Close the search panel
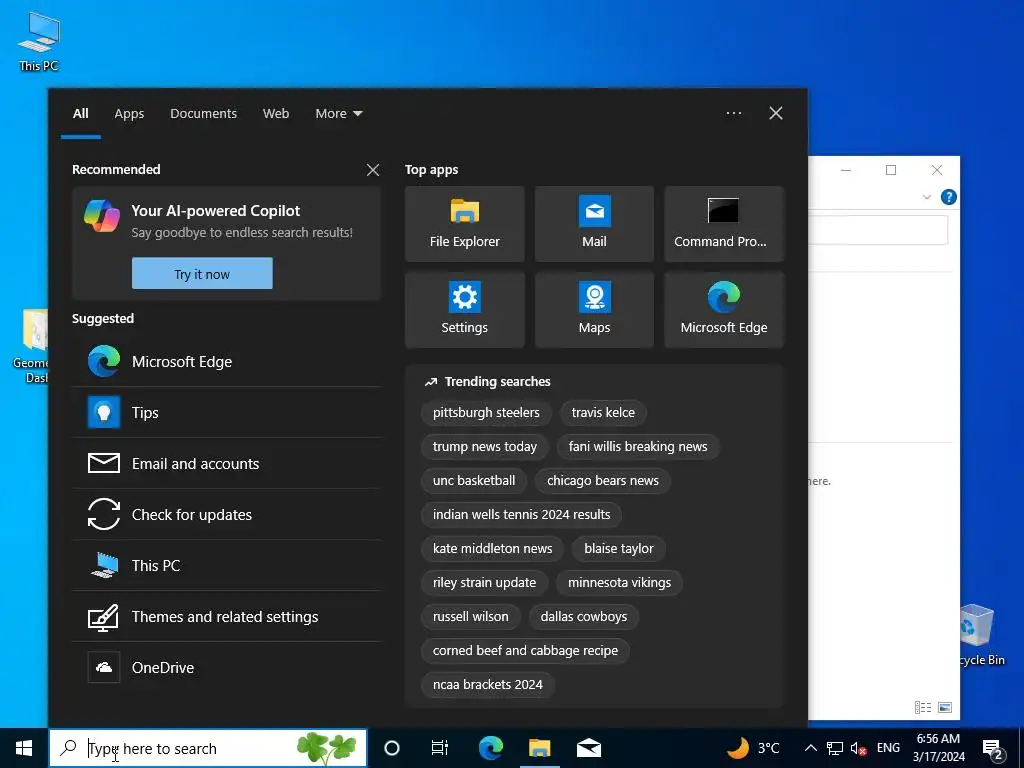This screenshot has width=1024, height=768. coord(776,113)
